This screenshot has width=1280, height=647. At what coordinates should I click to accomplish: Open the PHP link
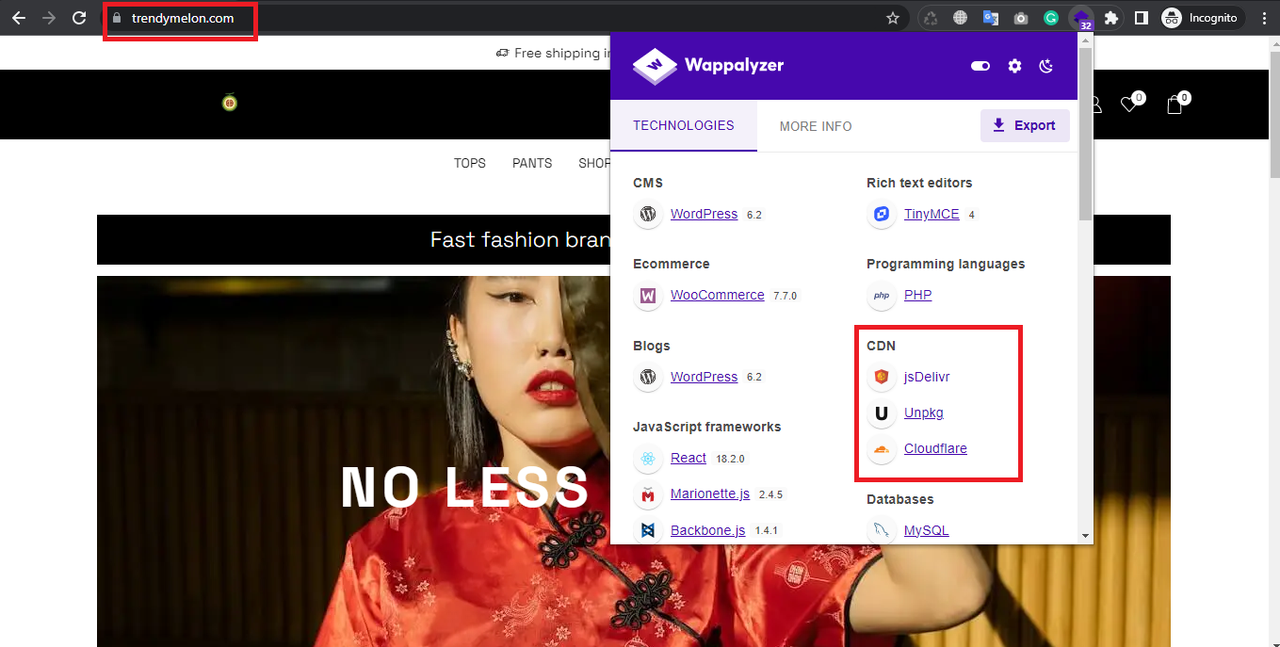click(x=918, y=295)
